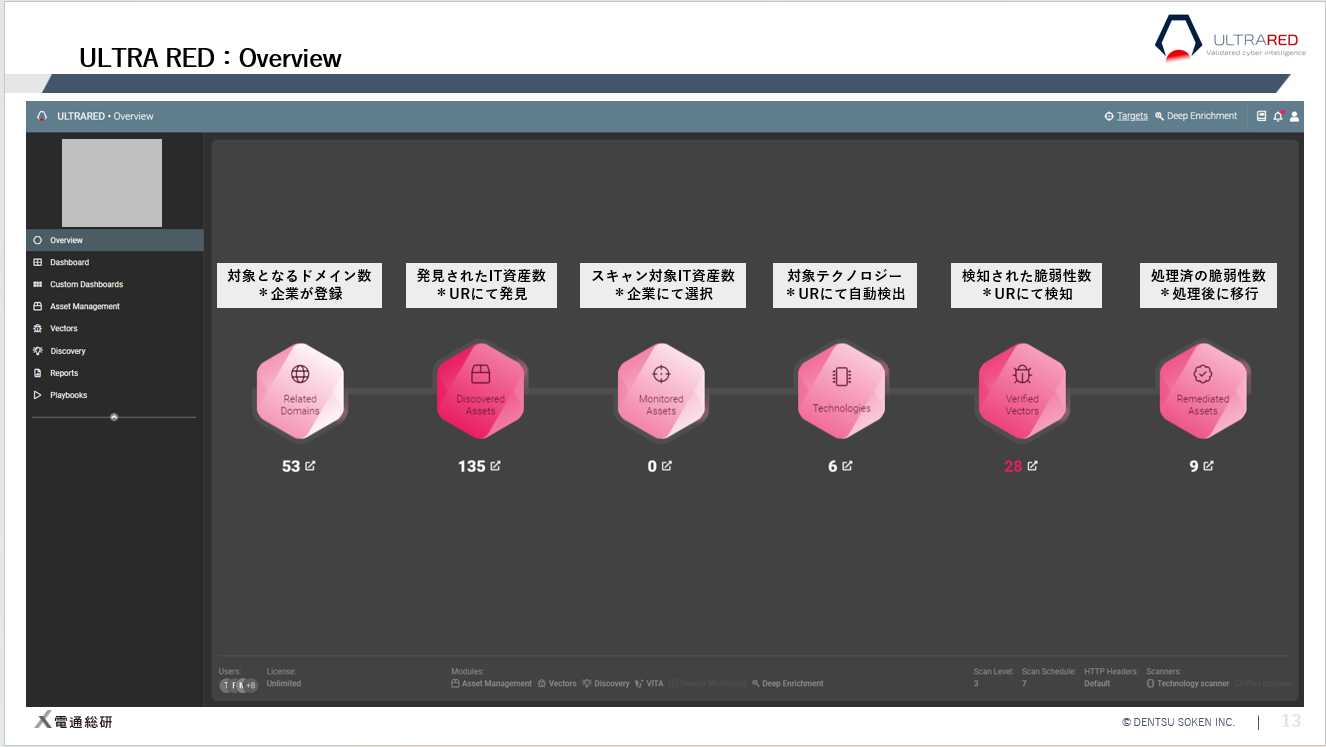The width and height of the screenshot is (1326, 747).
Task: Click the Discovery module in footer
Action: tap(606, 684)
